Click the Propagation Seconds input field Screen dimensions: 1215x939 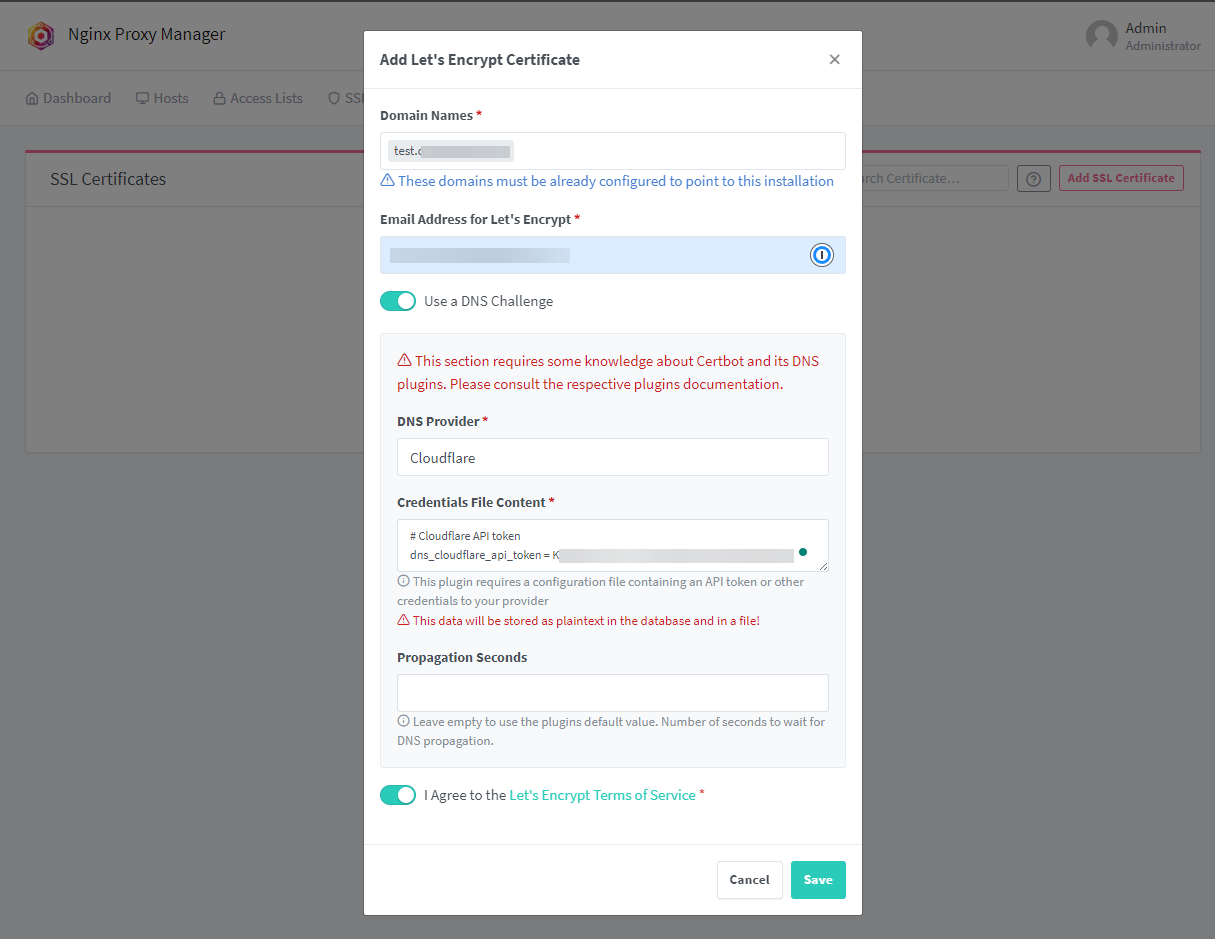pos(612,692)
